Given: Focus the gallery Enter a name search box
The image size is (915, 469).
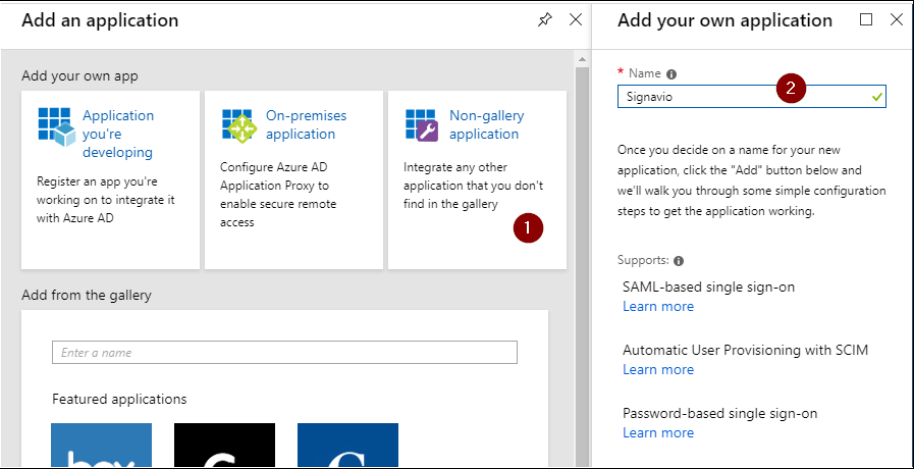Looking at the screenshot, I should pos(285,352).
